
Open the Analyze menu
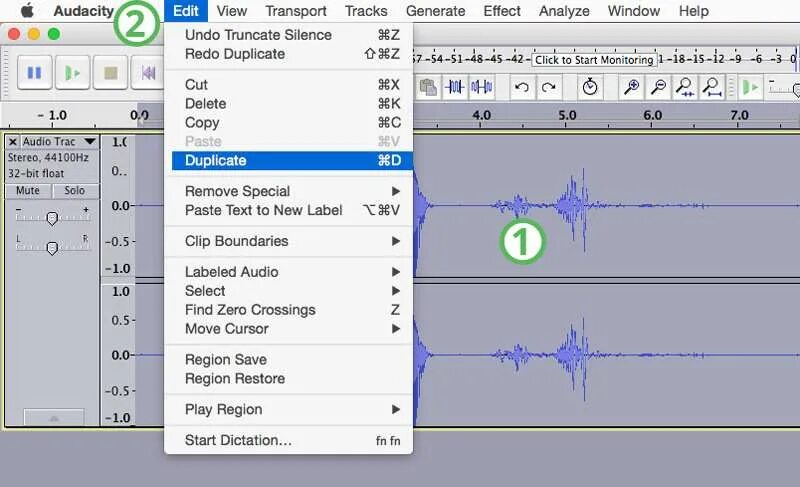[x=564, y=11]
